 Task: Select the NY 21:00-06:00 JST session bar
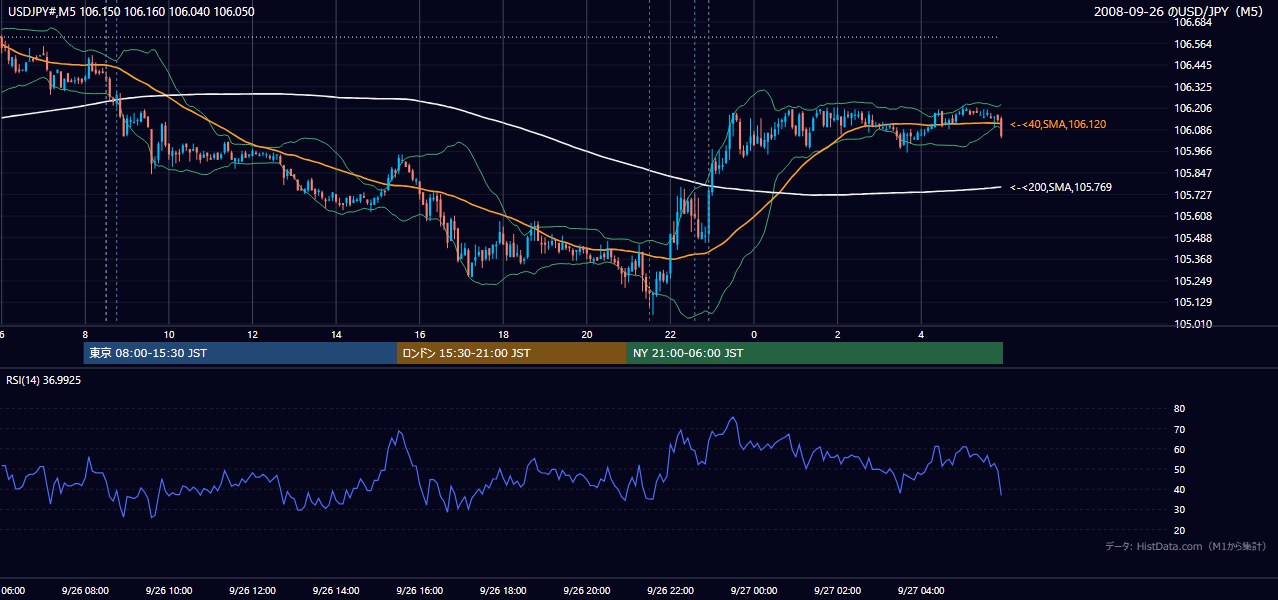(815, 353)
